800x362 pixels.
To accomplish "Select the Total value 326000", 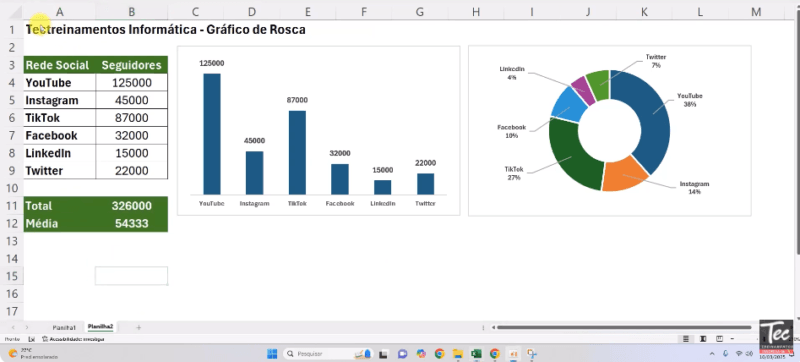I will tap(132, 206).
